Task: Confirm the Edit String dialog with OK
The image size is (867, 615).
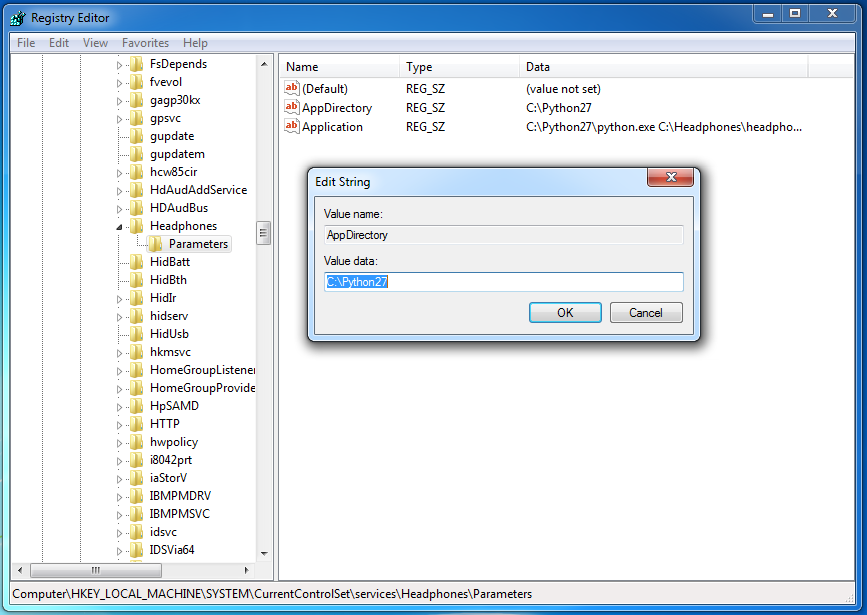Action: click(565, 312)
